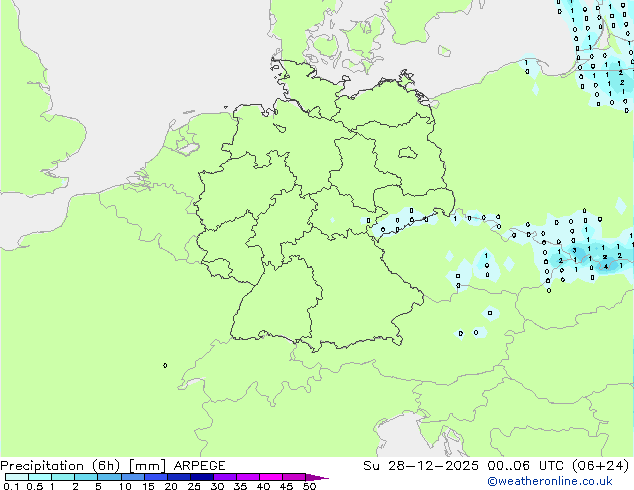Click the '0.5' legend scale label

(x=35, y=486)
